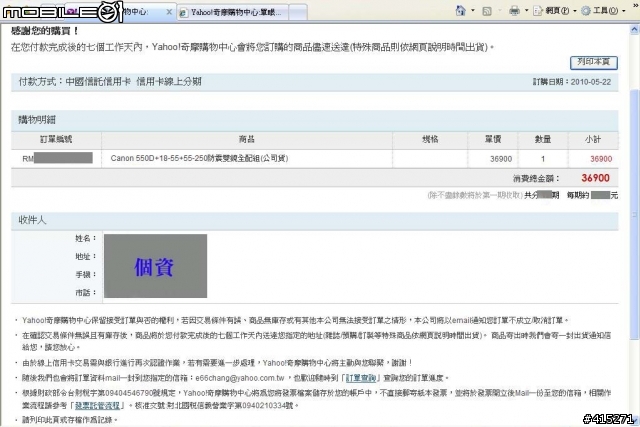Open the 工具 (Tools) menu
This screenshot has width=640, height=427.
click(x=602, y=11)
